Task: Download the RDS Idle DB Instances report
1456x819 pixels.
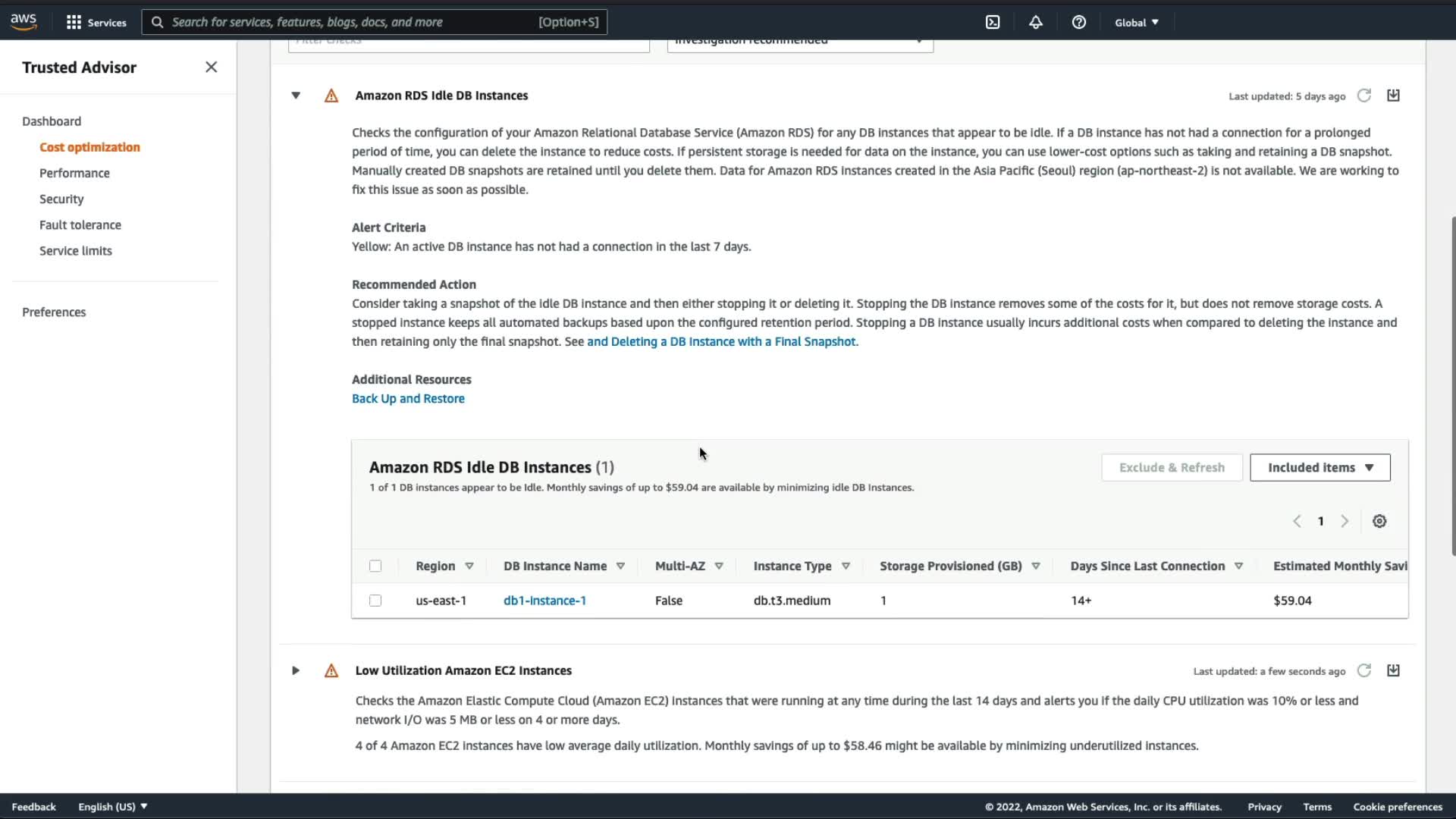Action: (x=1393, y=96)
